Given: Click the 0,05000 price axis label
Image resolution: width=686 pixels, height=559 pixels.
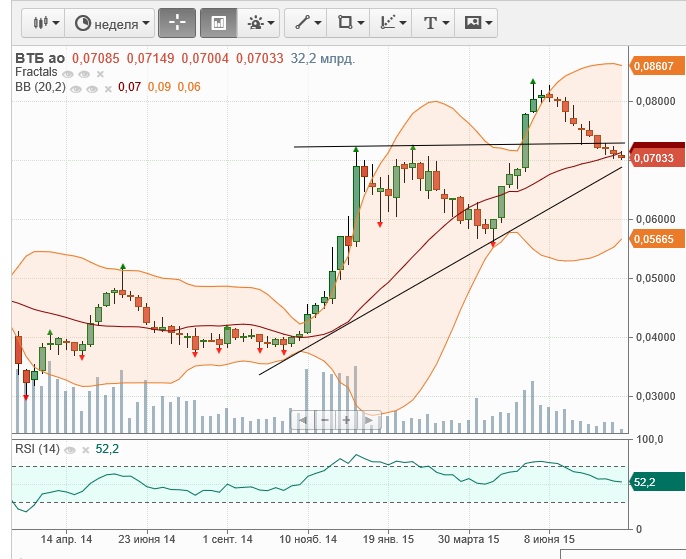Looking at the screenshot, I should 656,278.
